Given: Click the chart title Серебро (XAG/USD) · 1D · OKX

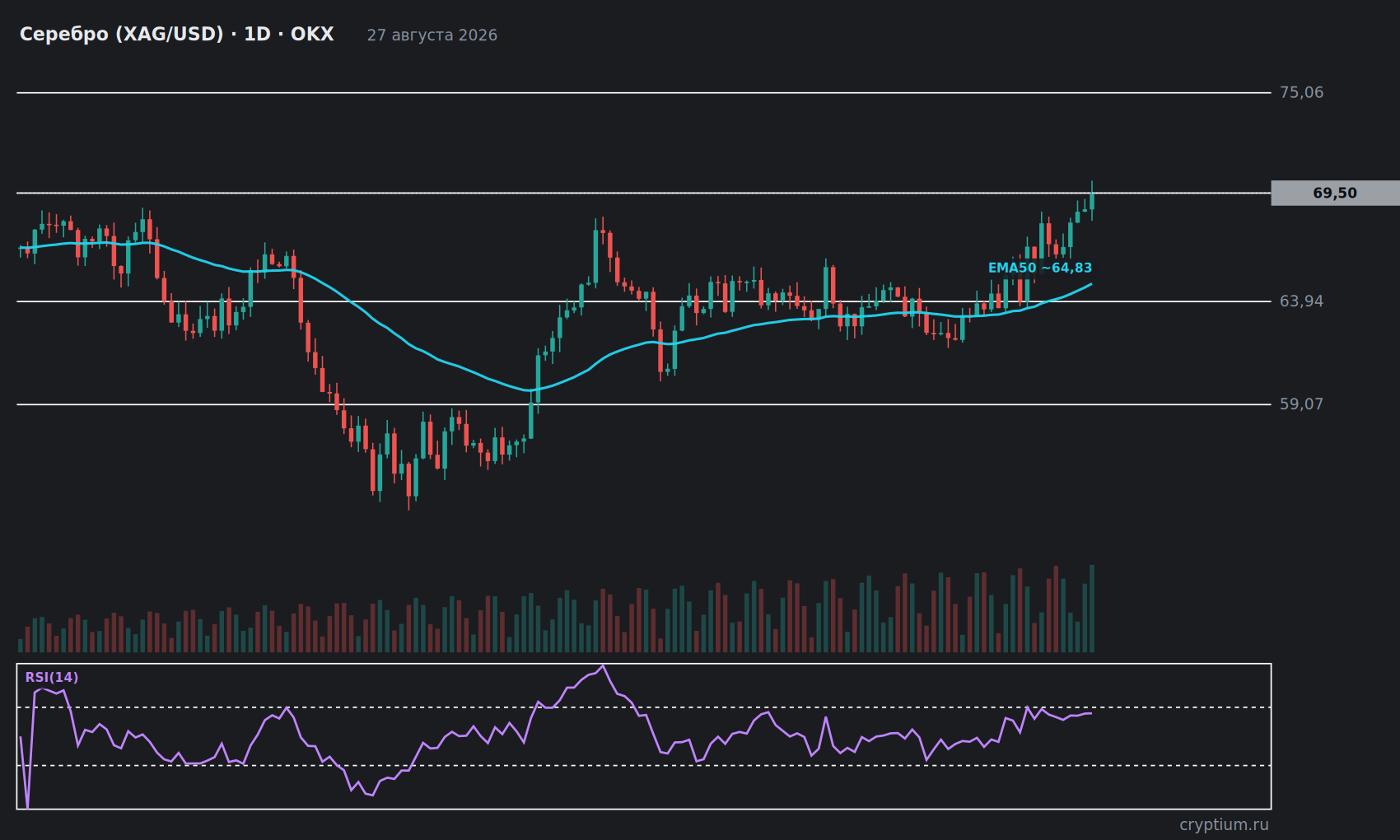Looking at the screenshot, I should point(176,35).
